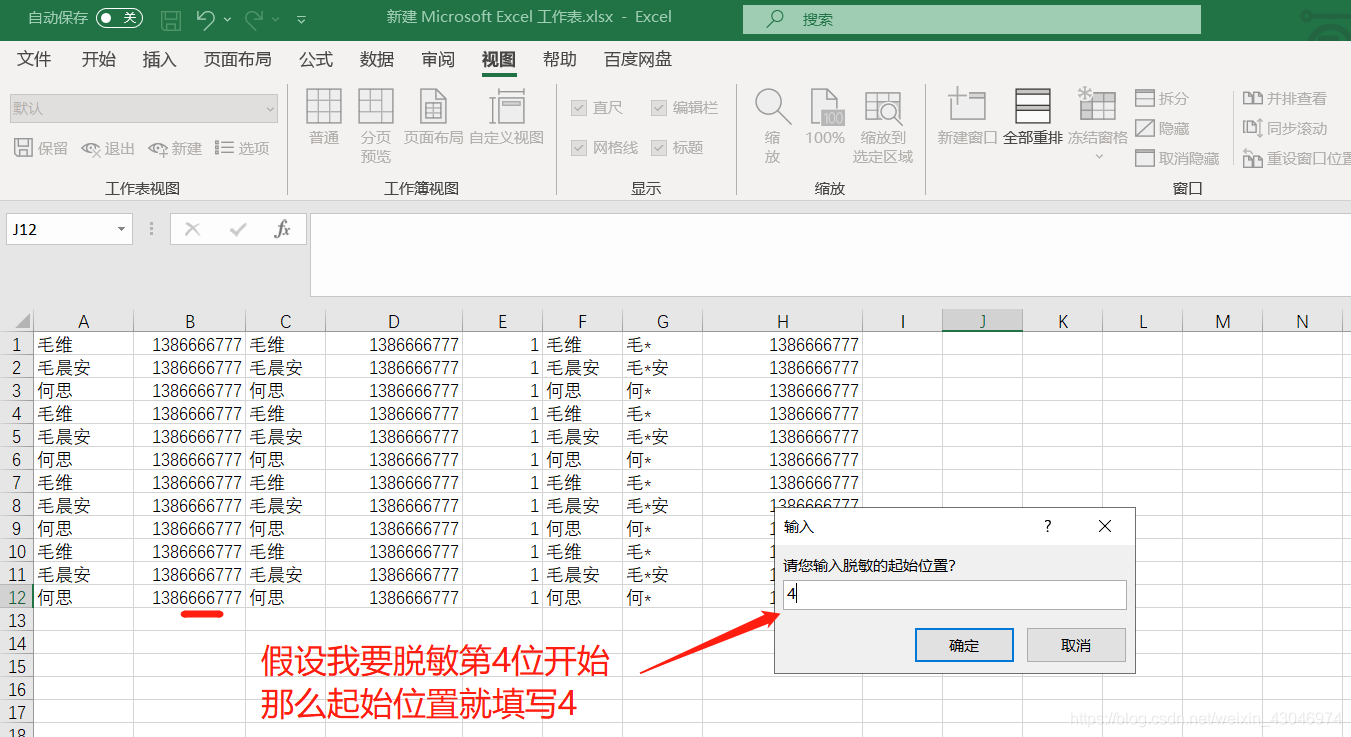1351x737 pixels.
Task: Click 重设窗口位置 reset window position
Action: pos(1296,158)
